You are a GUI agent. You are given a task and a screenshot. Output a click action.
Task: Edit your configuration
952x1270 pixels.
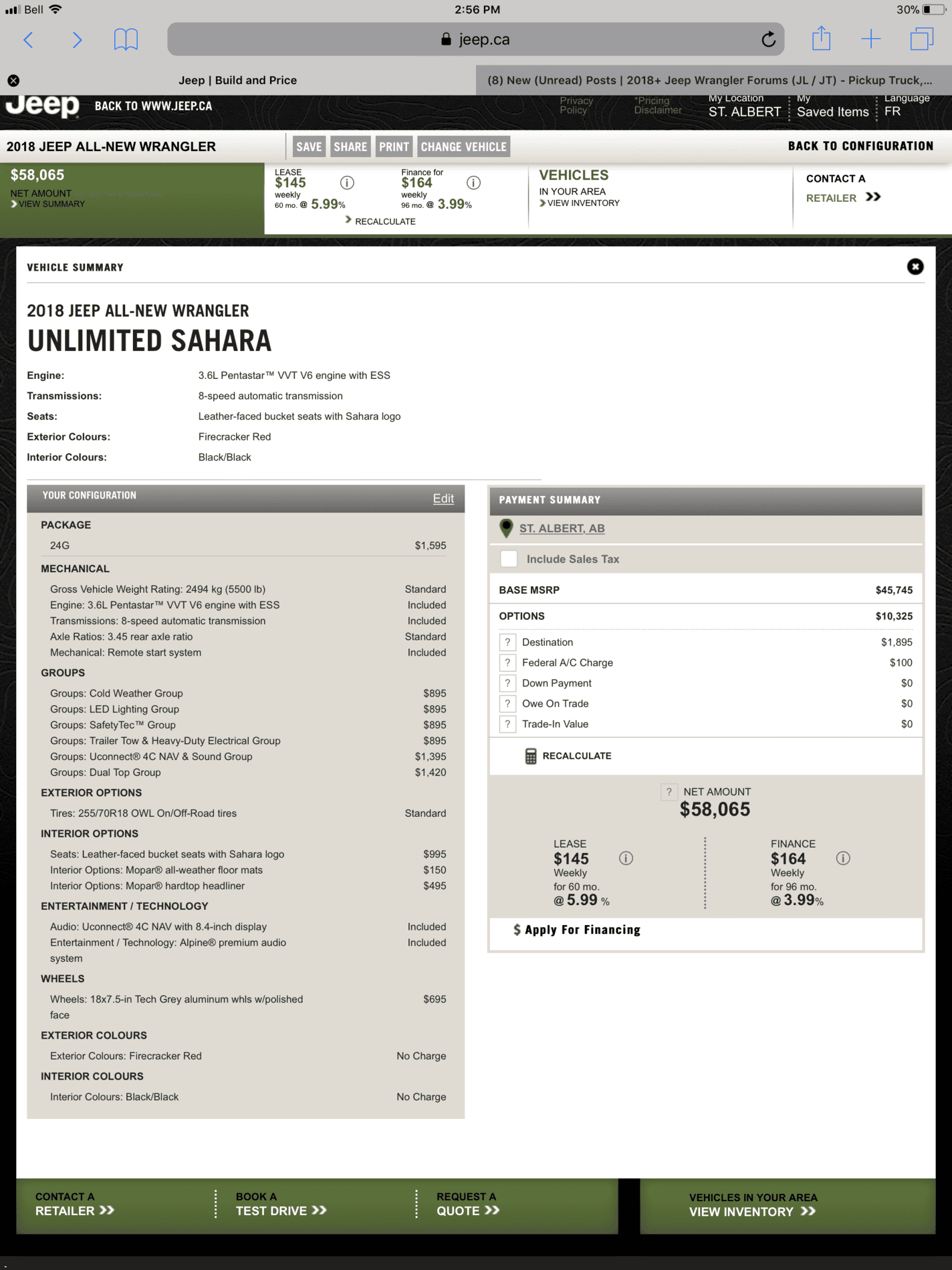click(443, 499)
